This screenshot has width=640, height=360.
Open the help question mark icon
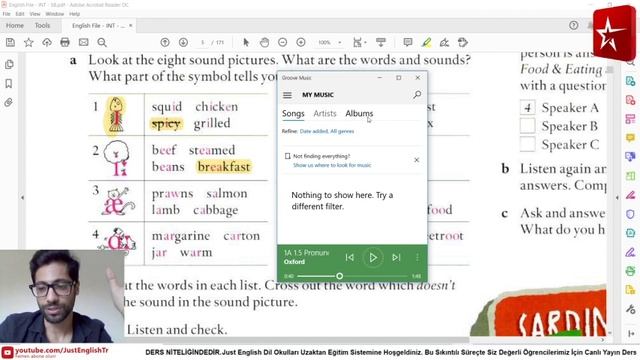click(x=573, y=25)
